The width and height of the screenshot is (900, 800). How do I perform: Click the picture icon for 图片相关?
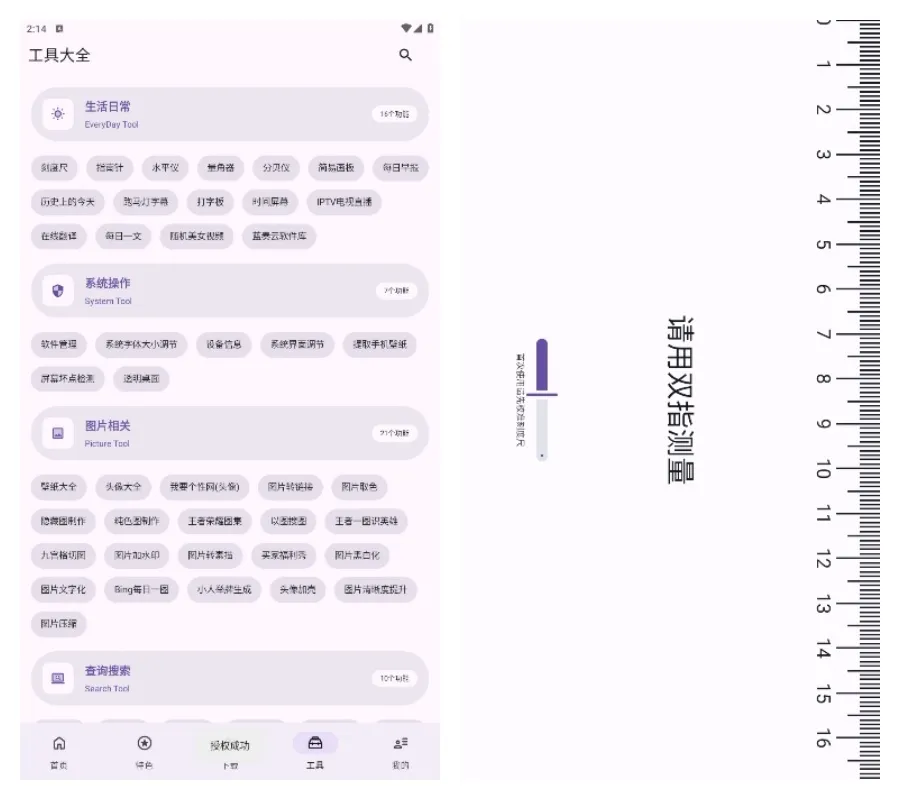pyautogui.click(x=58, y=433)
